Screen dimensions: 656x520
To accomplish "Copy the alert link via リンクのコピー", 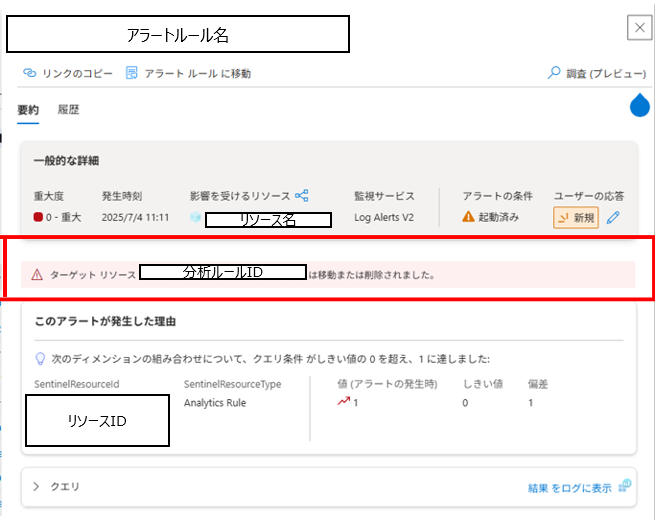I will pos(68,74).
